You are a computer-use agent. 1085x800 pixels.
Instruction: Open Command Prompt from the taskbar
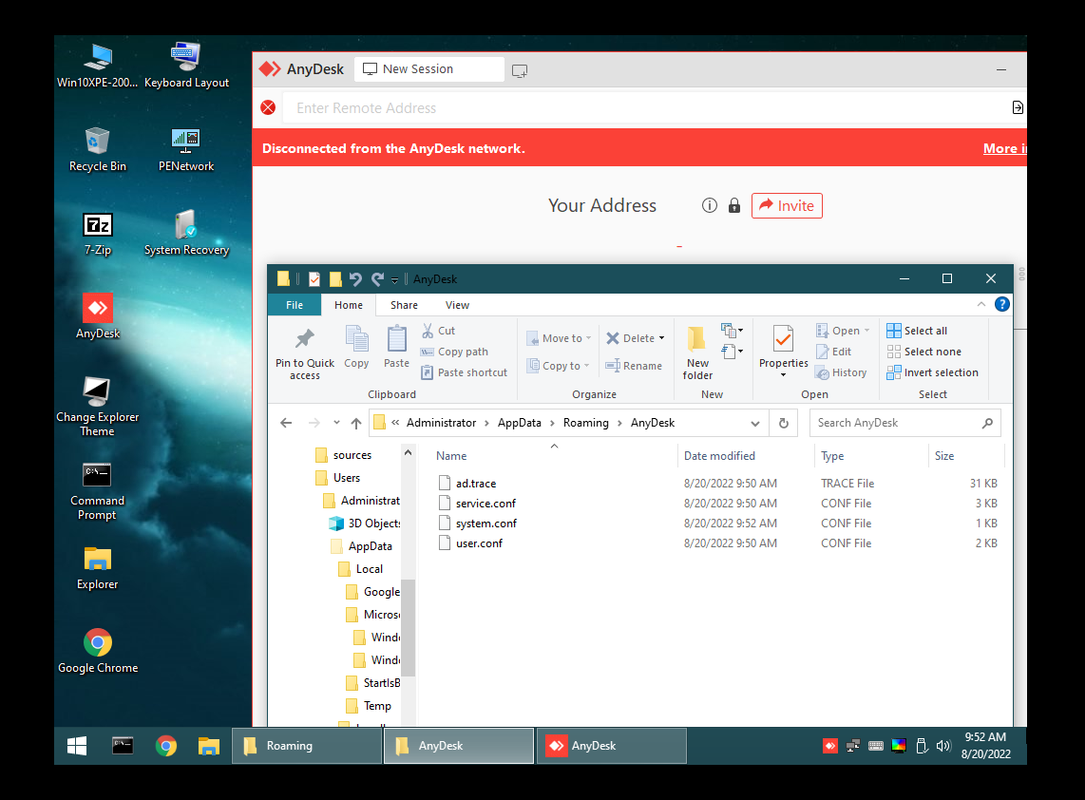coord(122,745)
